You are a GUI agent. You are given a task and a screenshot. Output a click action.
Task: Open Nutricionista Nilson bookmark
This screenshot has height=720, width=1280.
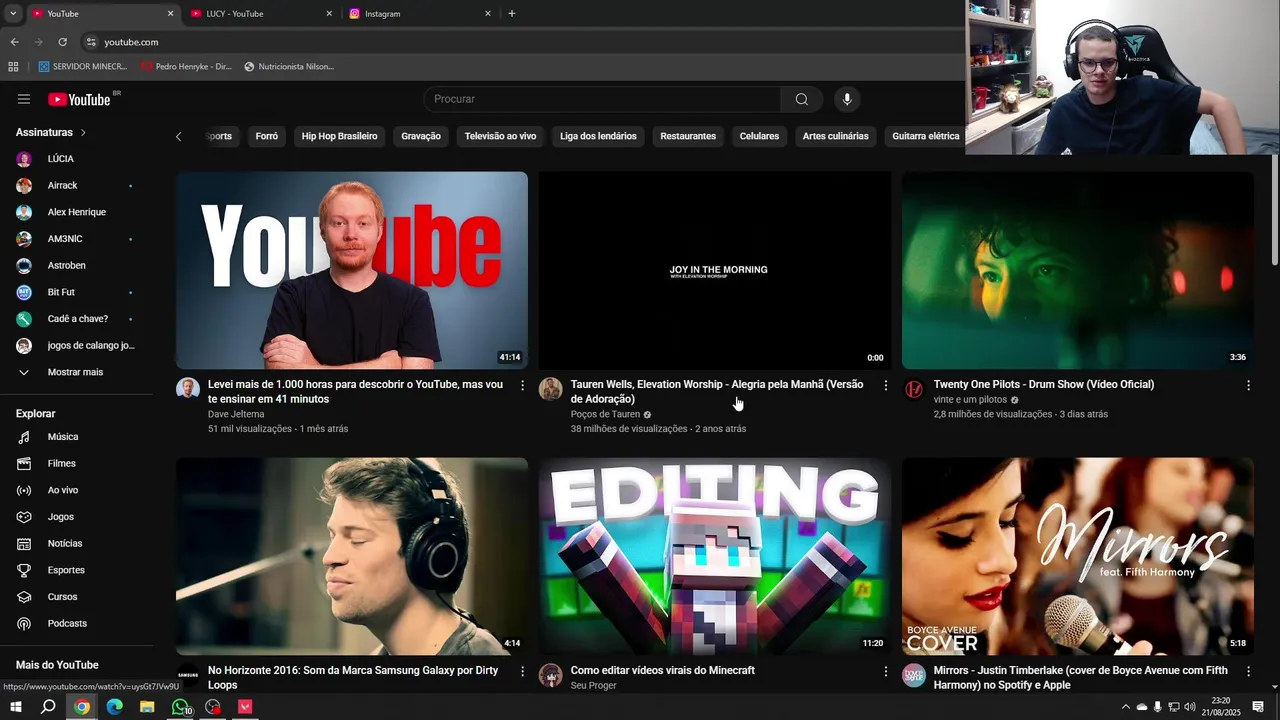[289, 67]
